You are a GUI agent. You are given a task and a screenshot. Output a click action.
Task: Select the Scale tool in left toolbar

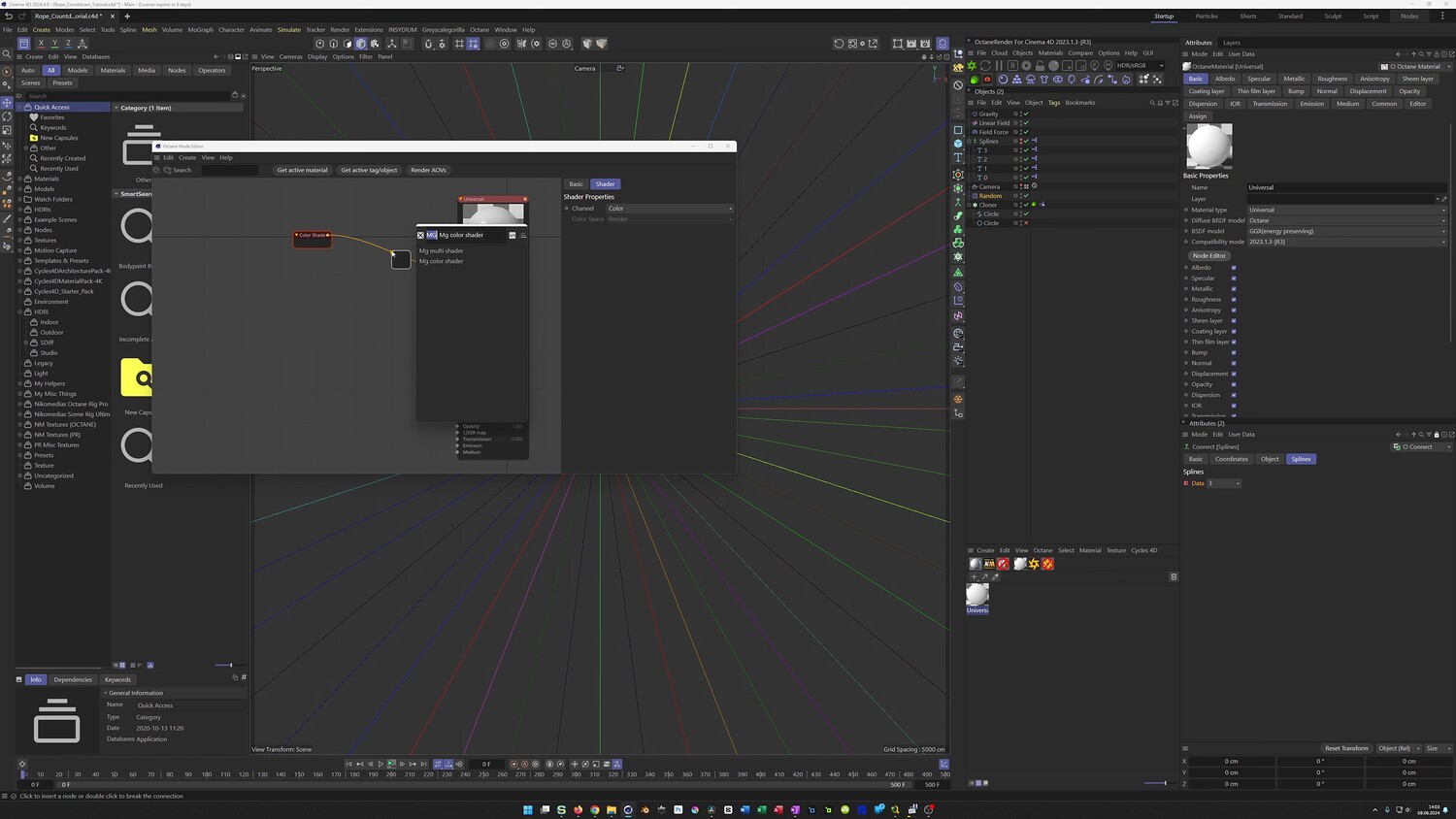(x=7, y=130)
